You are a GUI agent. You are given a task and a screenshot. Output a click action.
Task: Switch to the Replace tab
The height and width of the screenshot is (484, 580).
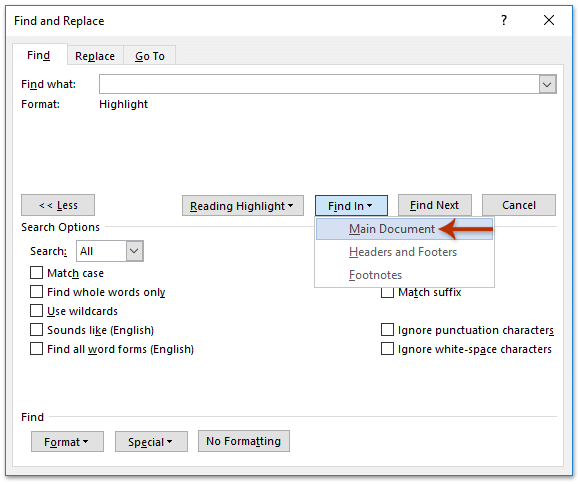95,56
